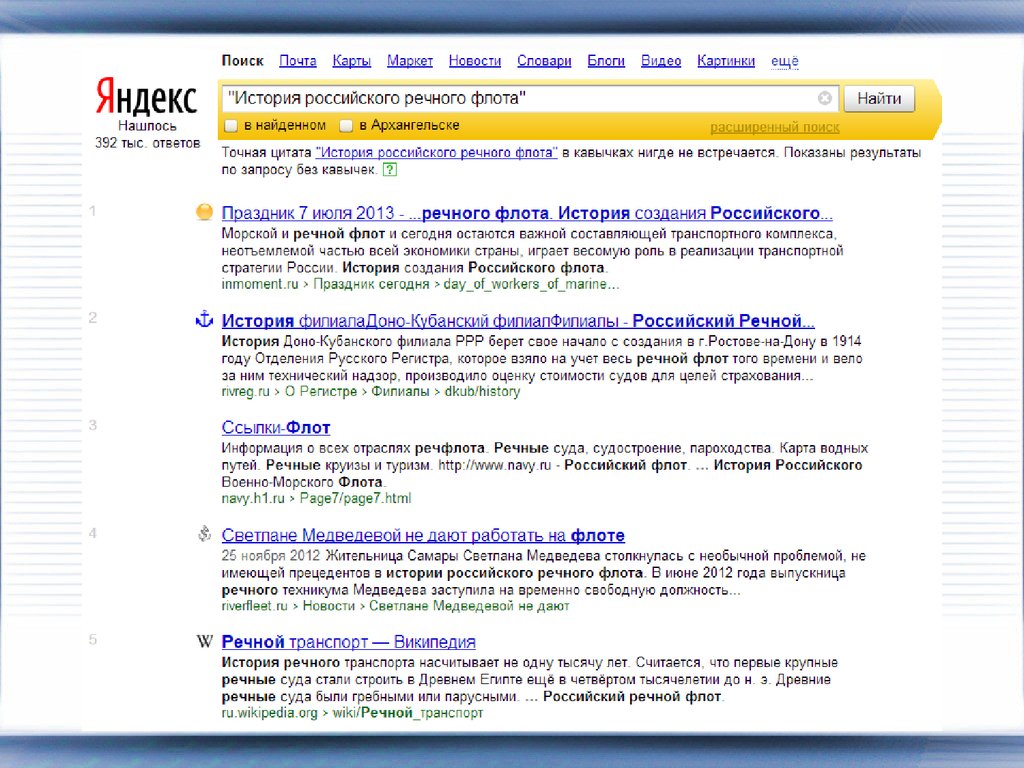Viewport: 1024px width, 768px height.
Task: Click the Яндекс logo
Action: pyautogui.click(x=146, y=97)
